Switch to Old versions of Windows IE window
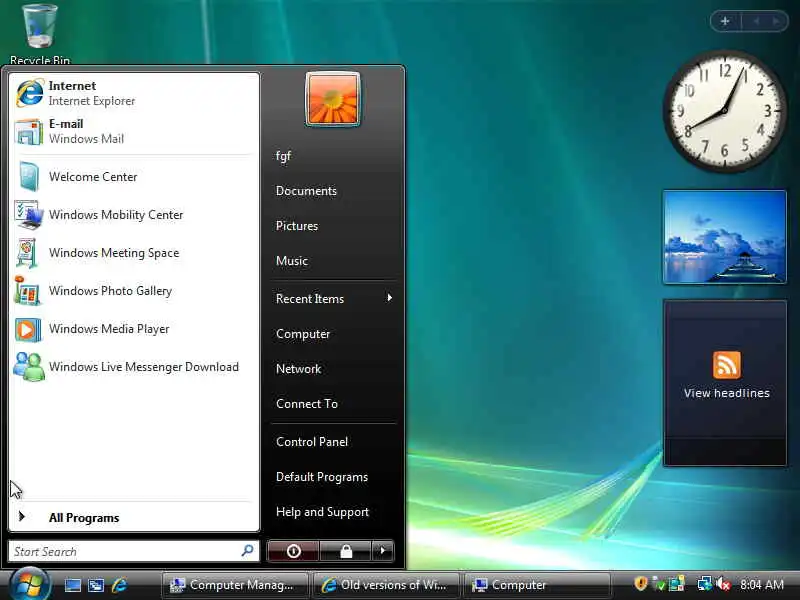Image resolution: width=800 pixels, height=600 pixels. coord(386,585)
